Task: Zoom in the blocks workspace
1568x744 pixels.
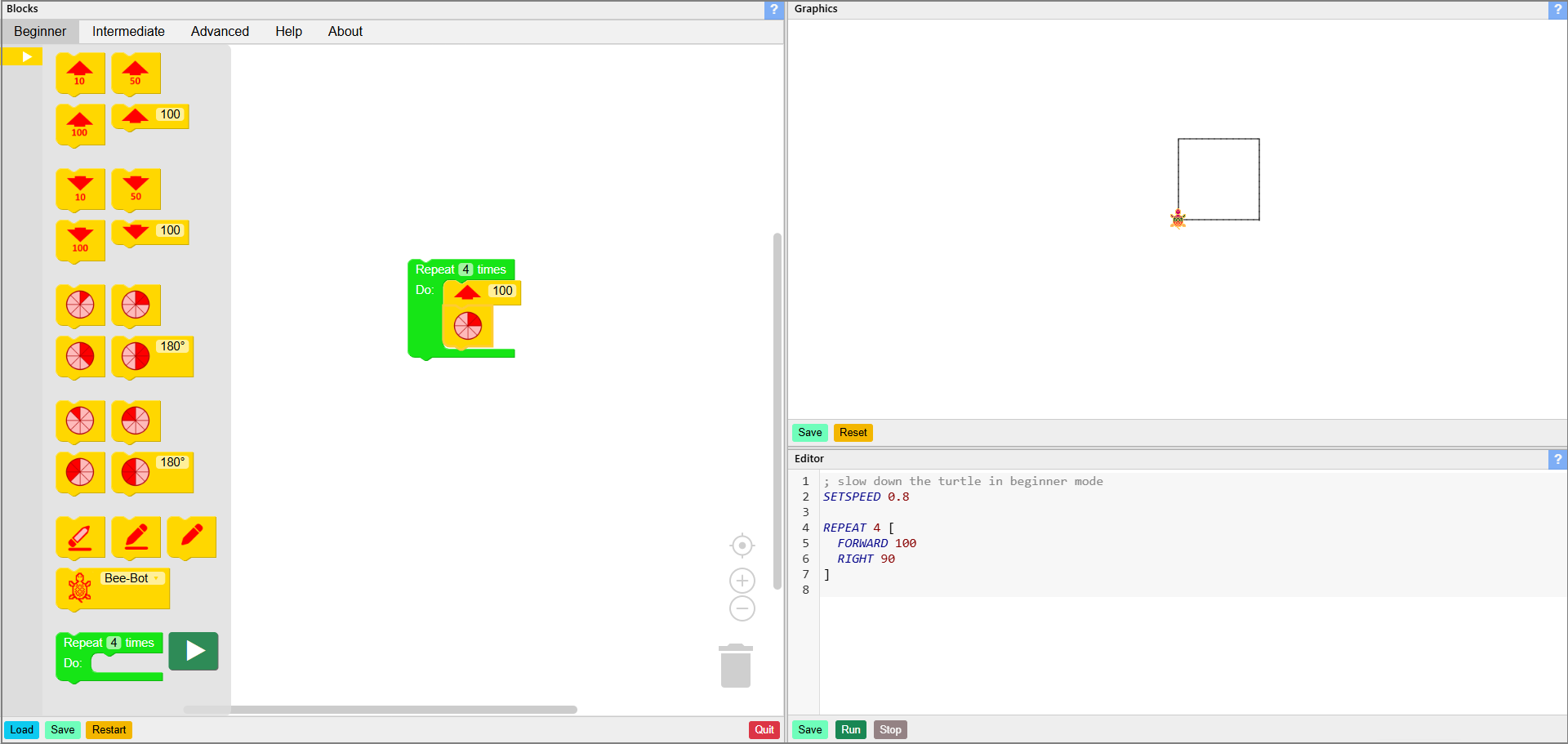Action: pos(742,581)
